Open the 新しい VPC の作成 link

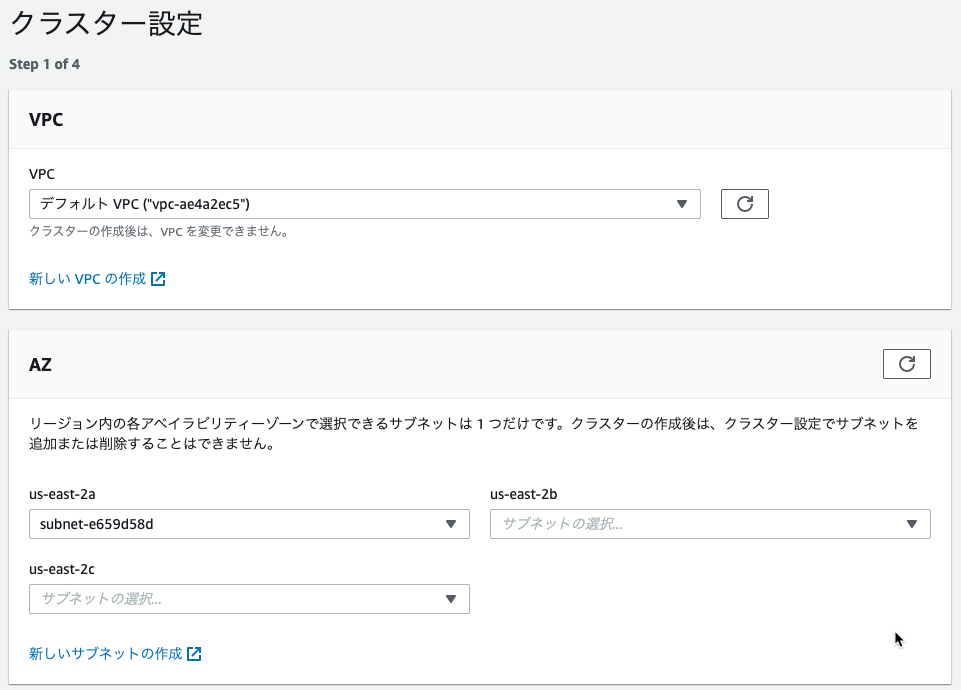tap(88, 279)
